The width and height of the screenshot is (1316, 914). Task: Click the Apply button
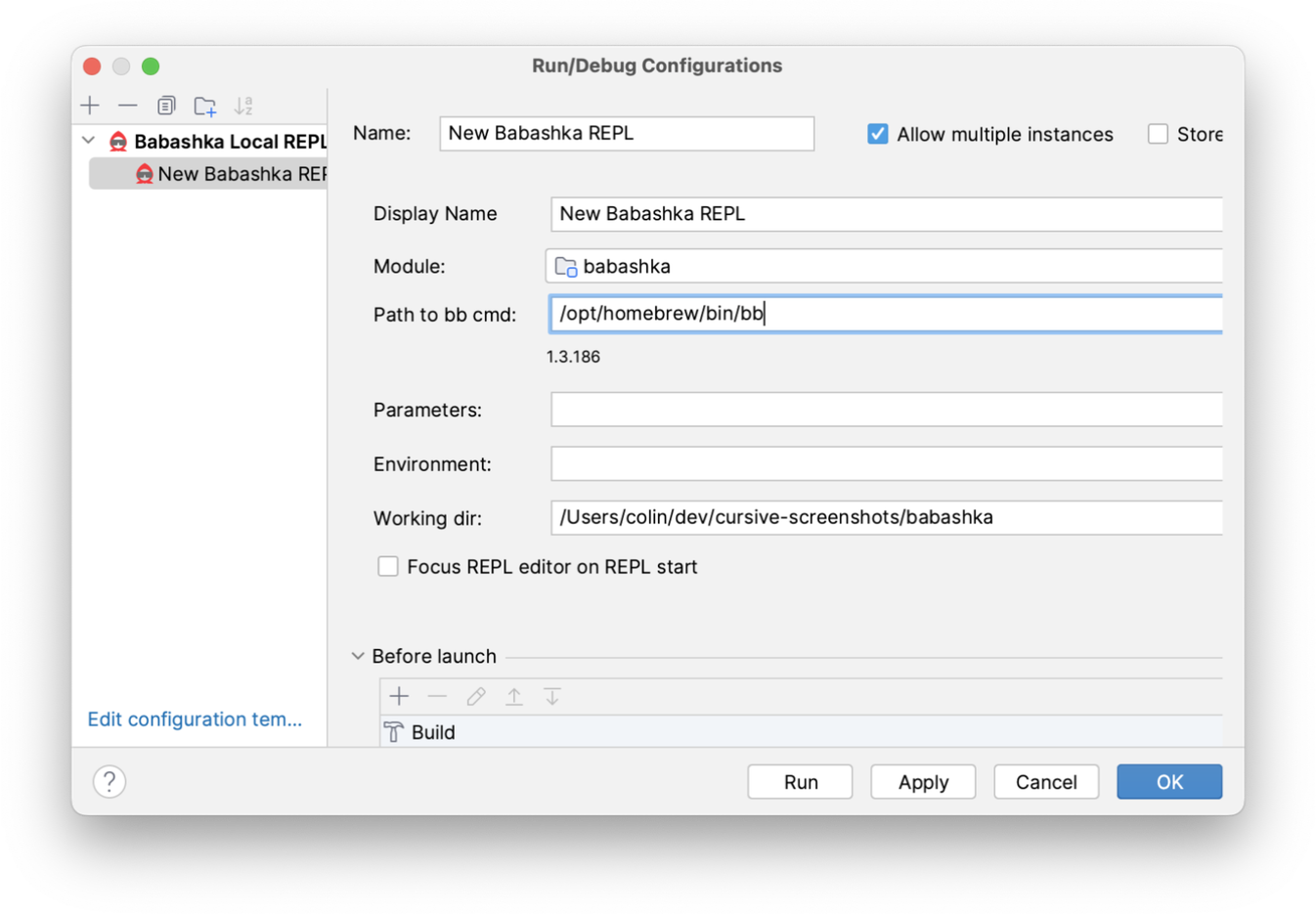924,782
